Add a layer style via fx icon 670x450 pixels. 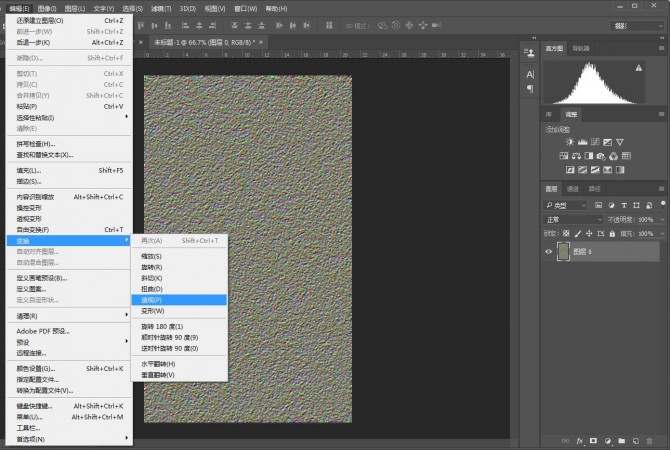click(x=579, y=440)
